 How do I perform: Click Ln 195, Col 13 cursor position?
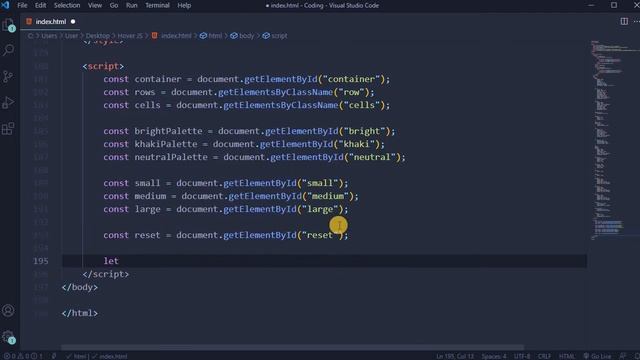(455, 356)
